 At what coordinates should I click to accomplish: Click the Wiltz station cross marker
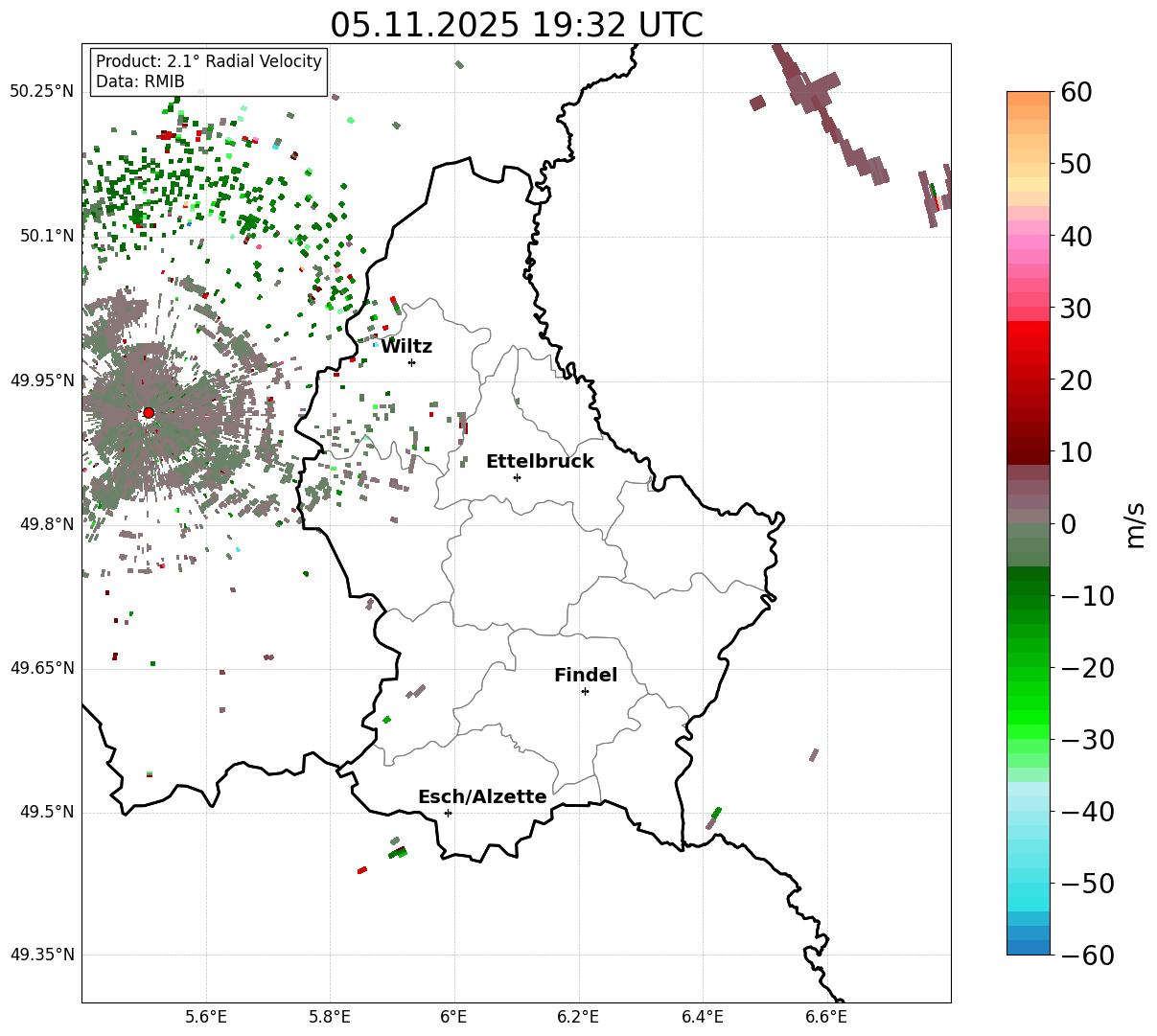412,362
